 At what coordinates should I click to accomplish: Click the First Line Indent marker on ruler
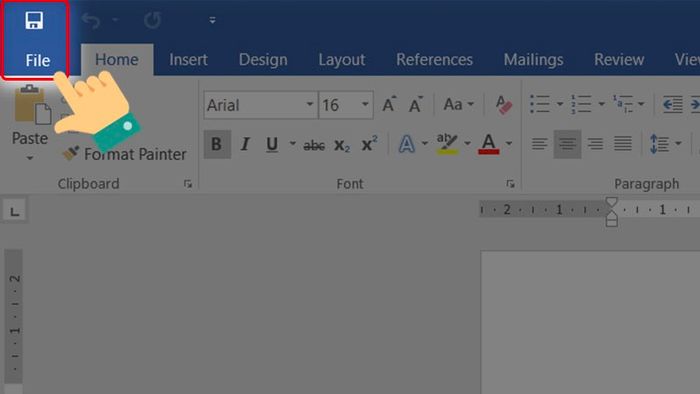[612, 202]
